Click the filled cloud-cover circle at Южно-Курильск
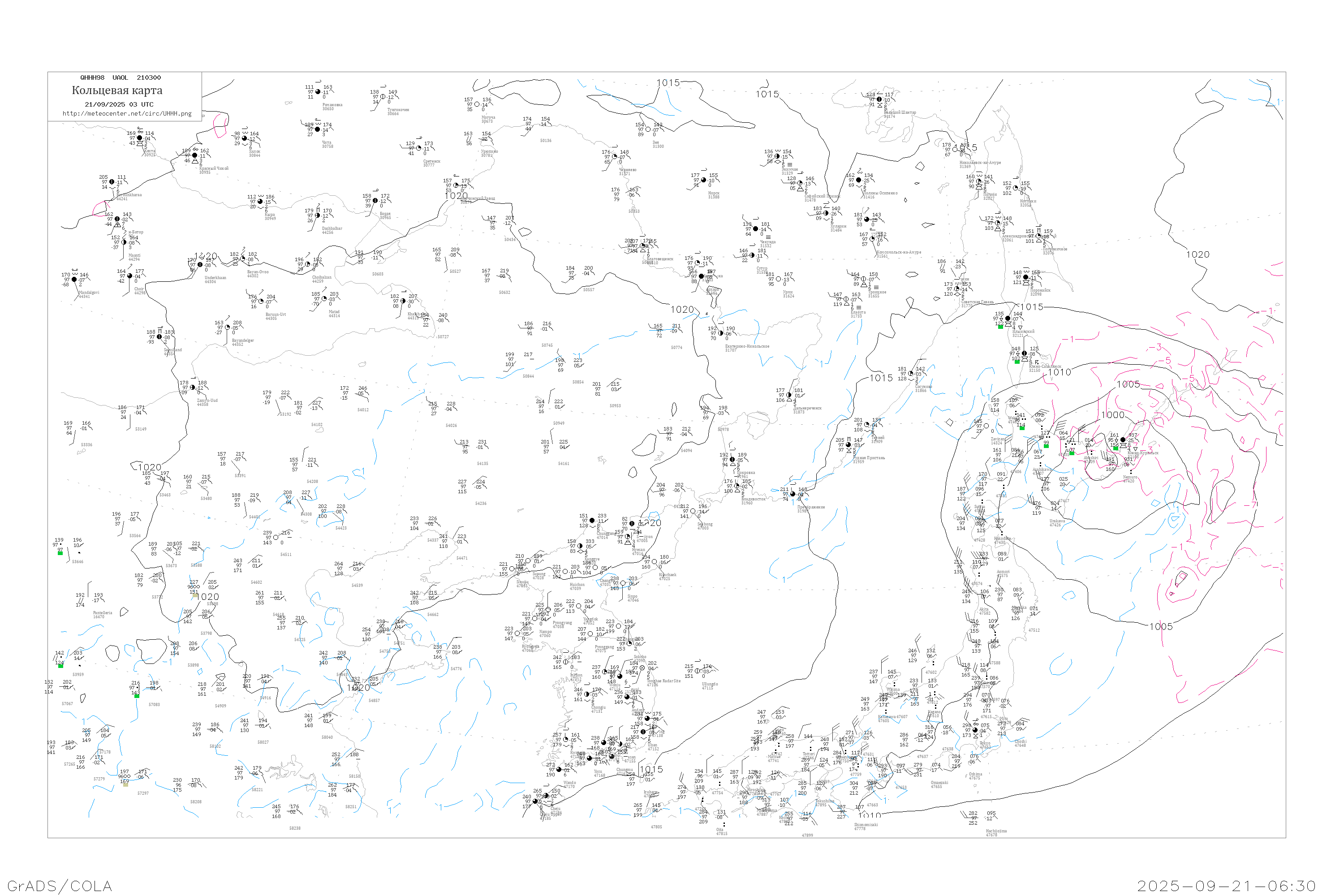The width and height of the screenshot is (1344, 896). 1123,440
